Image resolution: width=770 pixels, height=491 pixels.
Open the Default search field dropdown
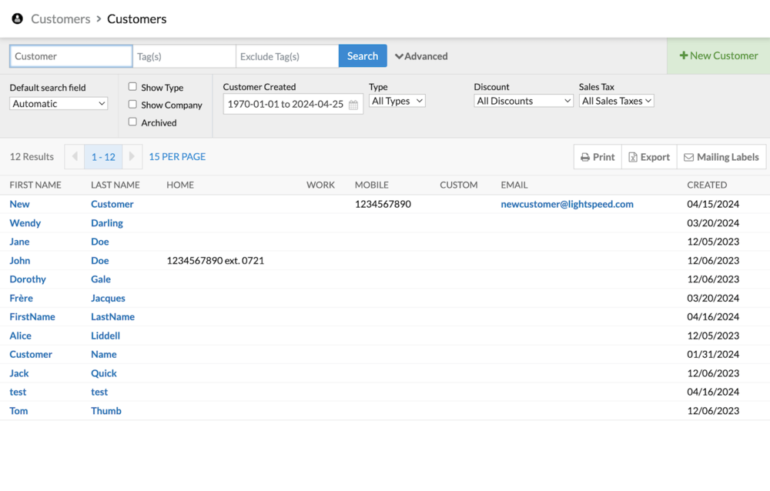coord(59,103)
